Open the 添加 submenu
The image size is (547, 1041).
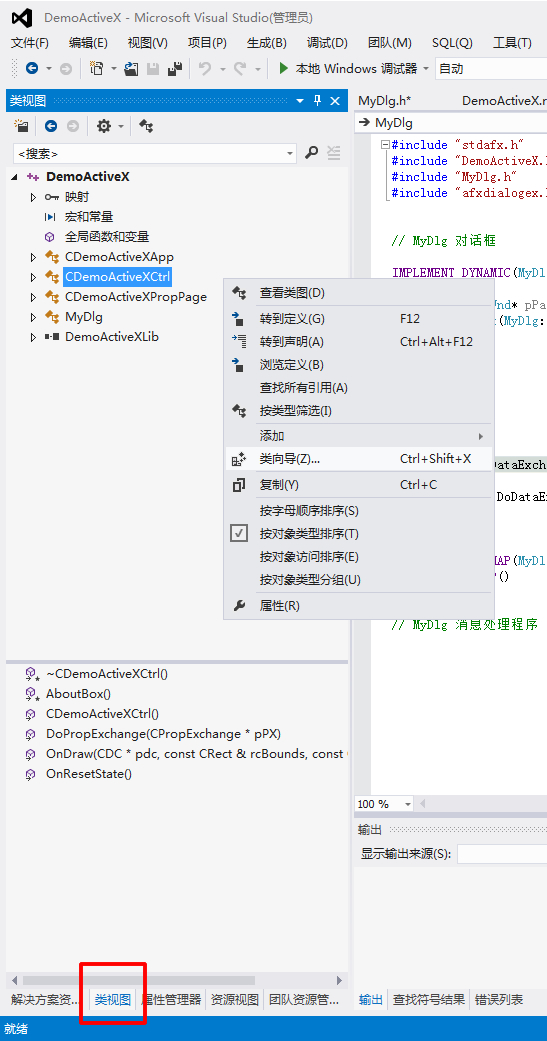pyautogui.click(x=358, y=436)
